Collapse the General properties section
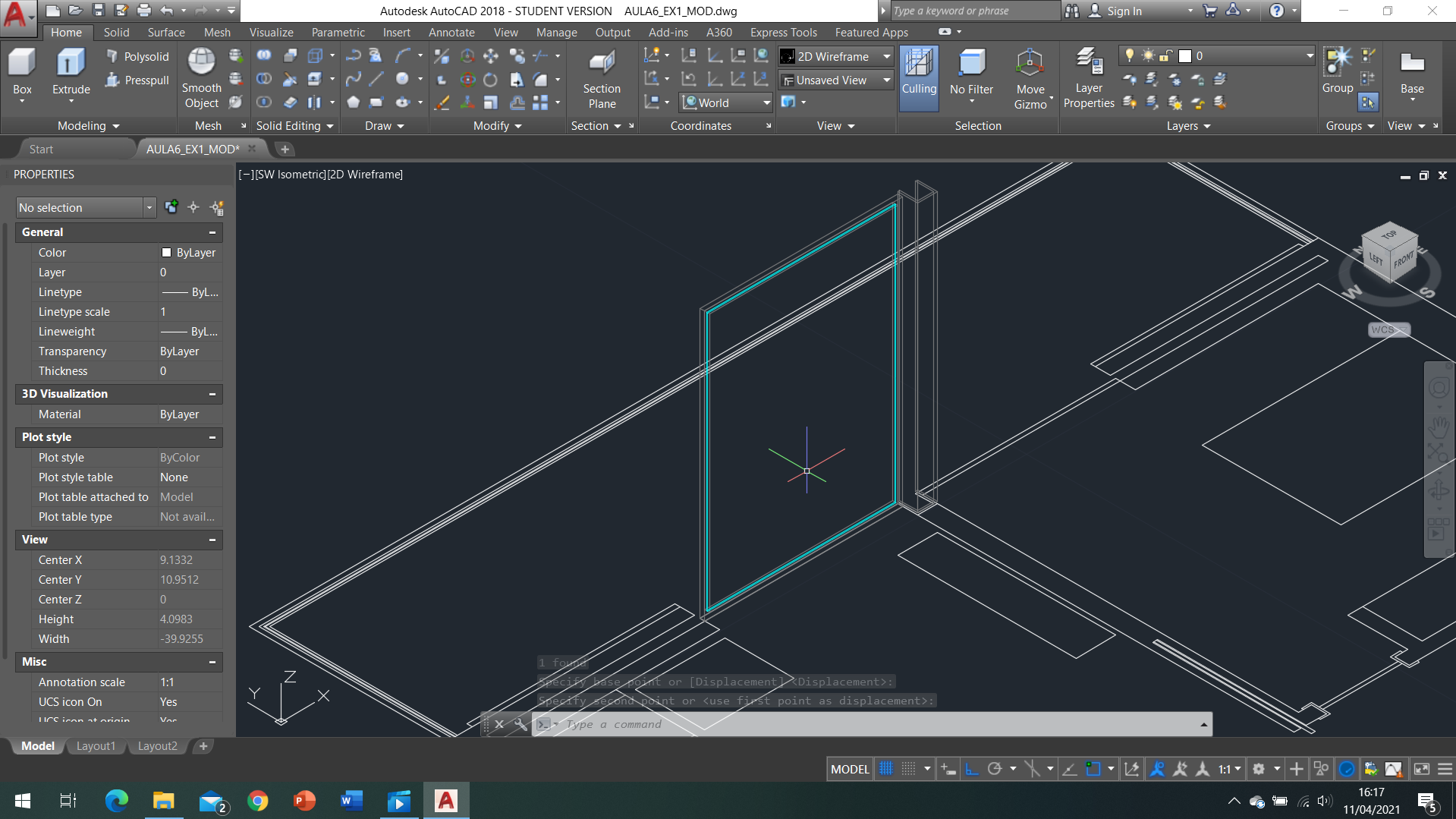 click(212, 232)
